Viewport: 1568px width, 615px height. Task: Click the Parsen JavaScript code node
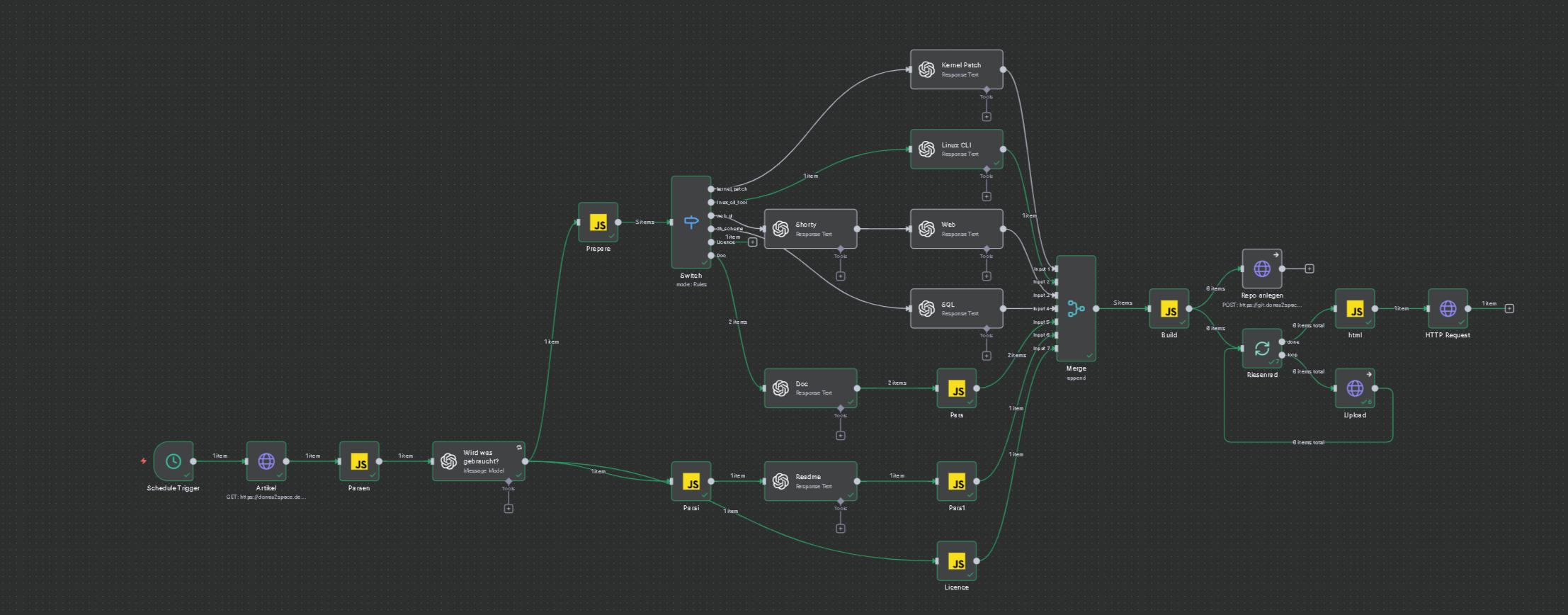359,461
